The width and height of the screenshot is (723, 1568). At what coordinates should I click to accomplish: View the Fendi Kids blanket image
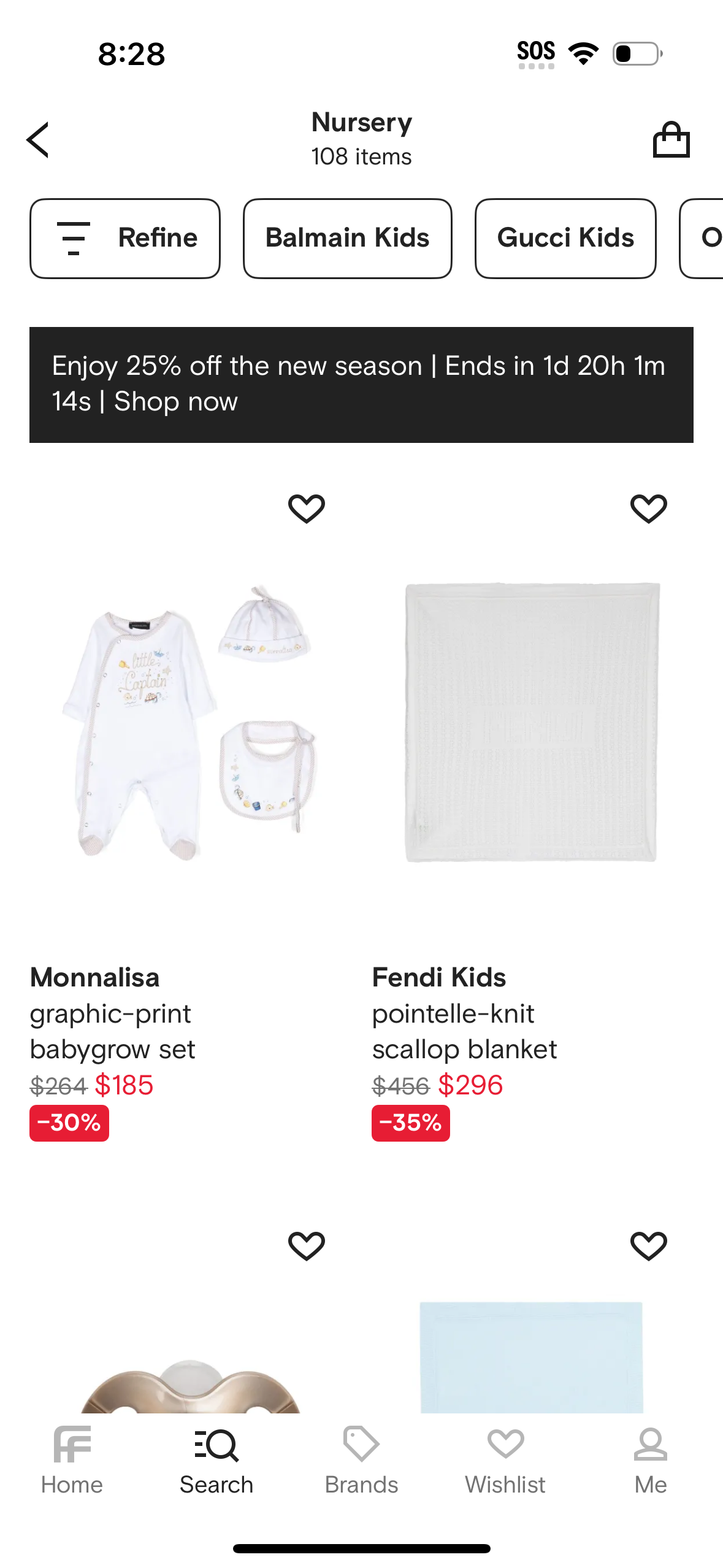pos(531,721)
